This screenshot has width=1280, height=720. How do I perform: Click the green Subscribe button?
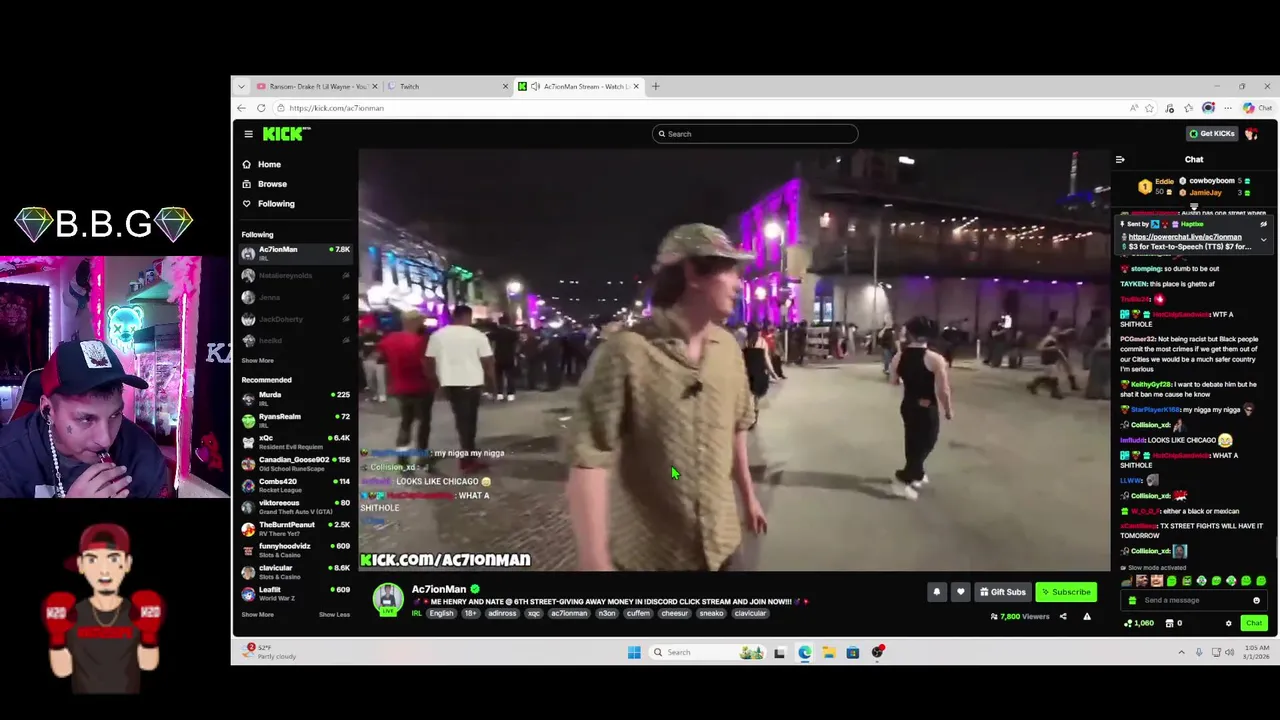click(1066, 592)
